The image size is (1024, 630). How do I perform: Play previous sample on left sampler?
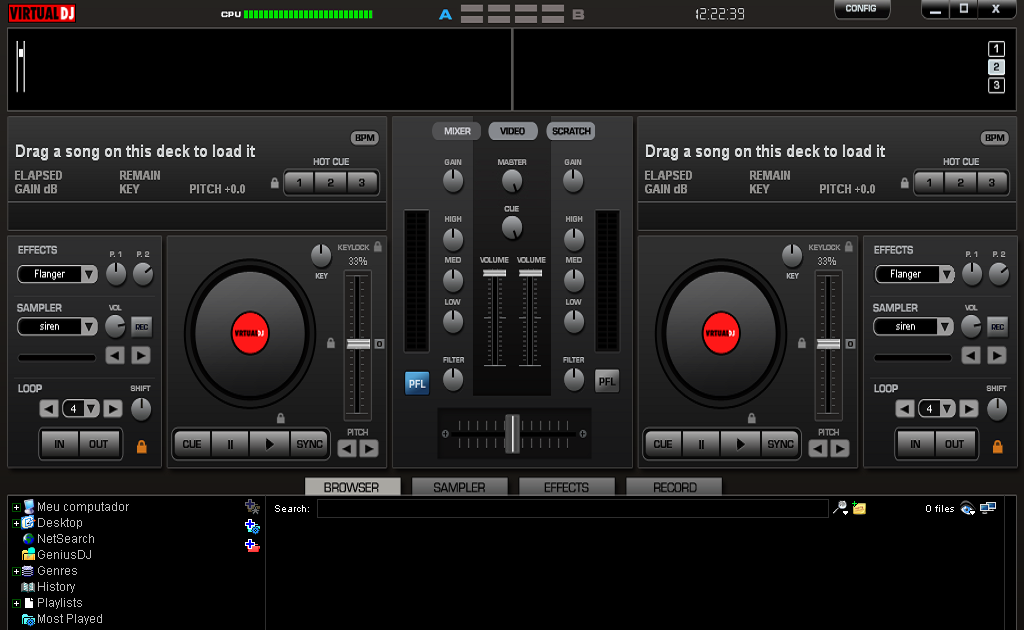[x=115, y=356]
